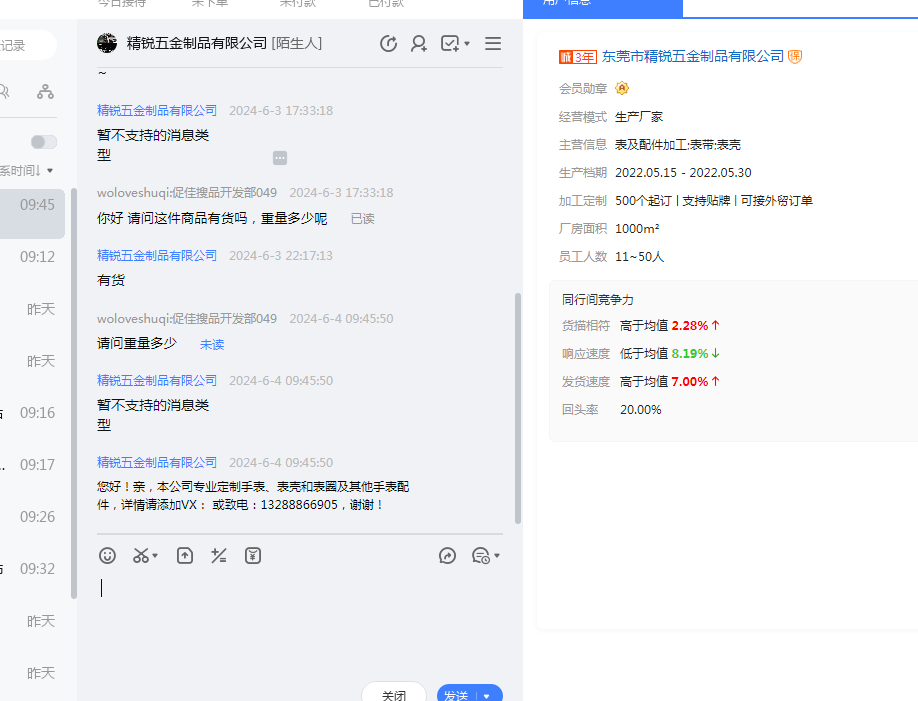Expand the send button dropdown arrow
Viewport: 918px width, 701px height.
tap(487, 695)
